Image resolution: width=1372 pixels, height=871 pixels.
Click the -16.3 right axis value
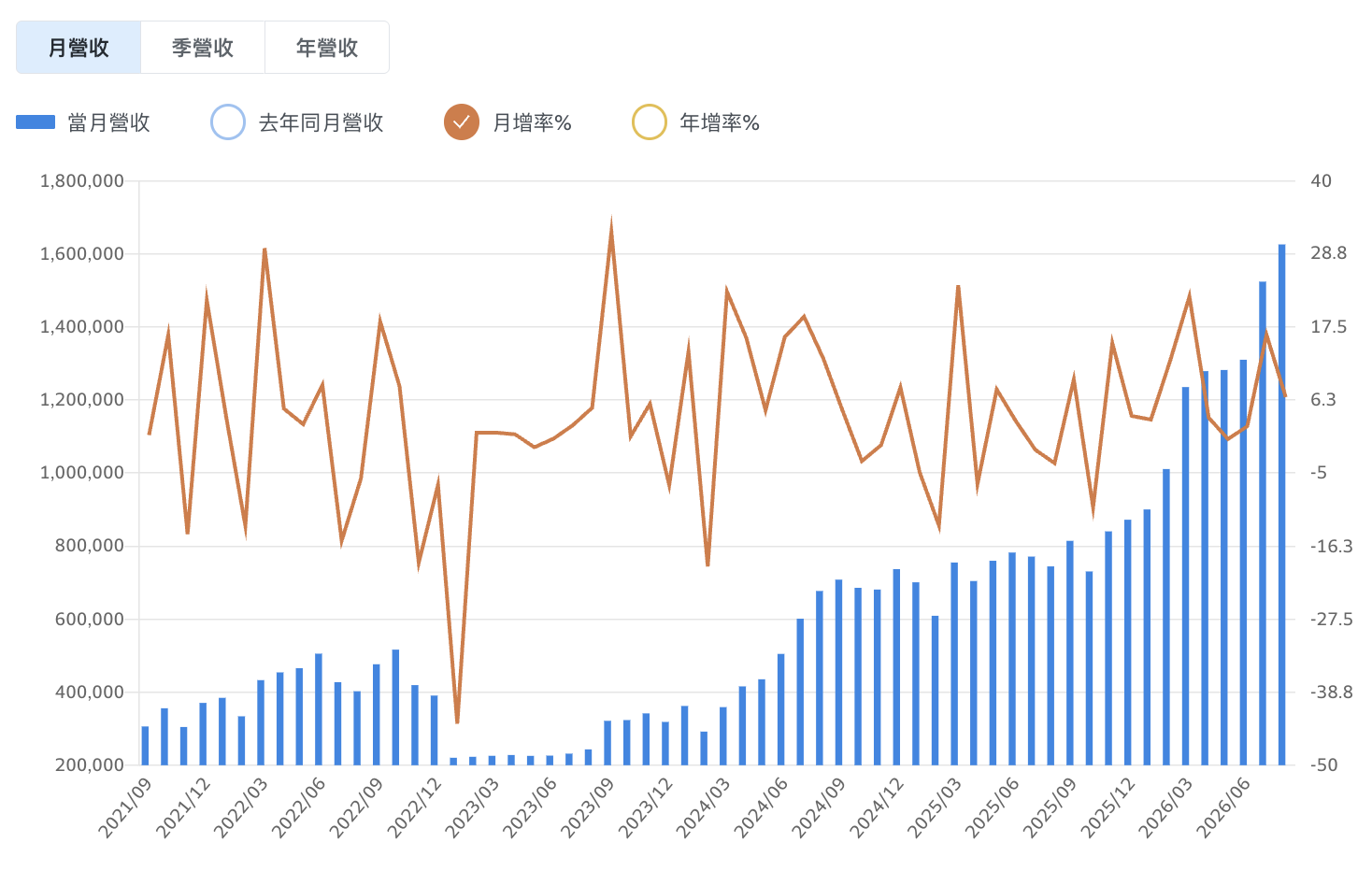(1332, 547)
